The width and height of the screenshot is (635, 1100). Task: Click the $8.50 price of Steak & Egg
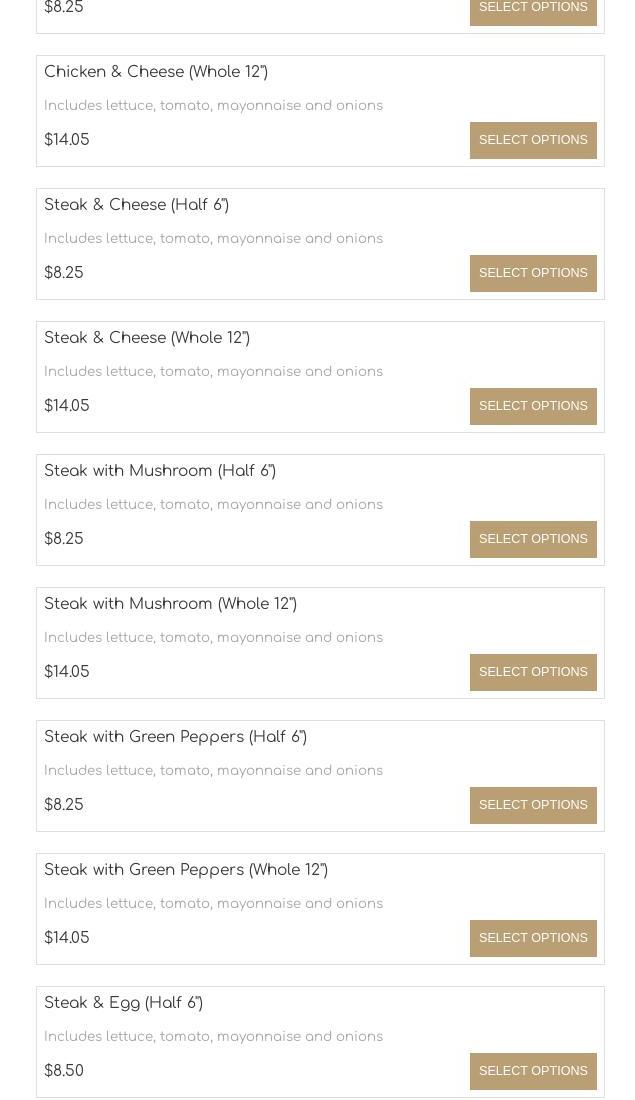click(x=64, y=1071)
